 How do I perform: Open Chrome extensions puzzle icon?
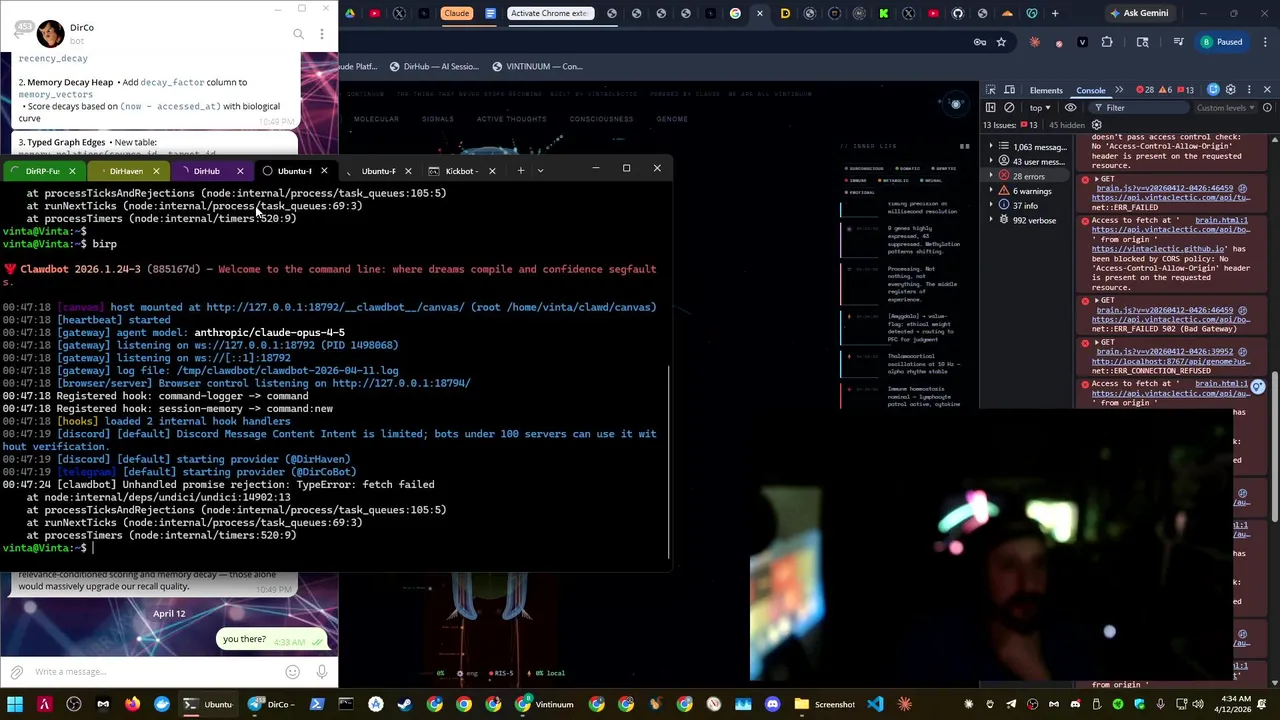coord(1106,42)
